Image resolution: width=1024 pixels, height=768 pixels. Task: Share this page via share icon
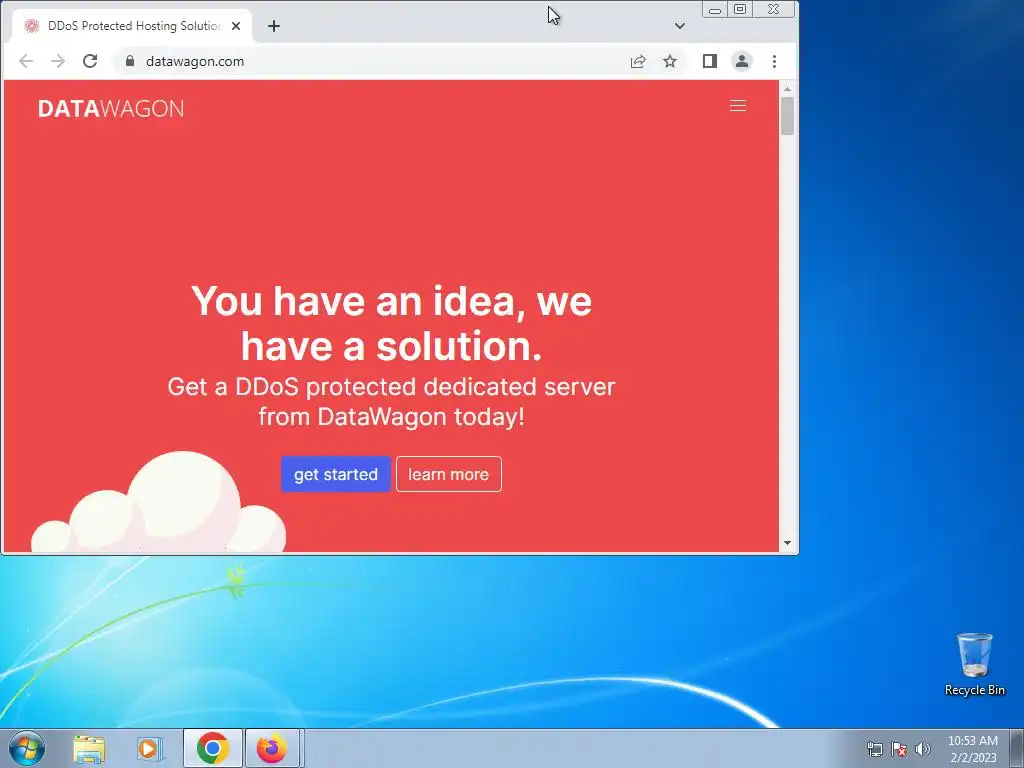tap(638, 61)
